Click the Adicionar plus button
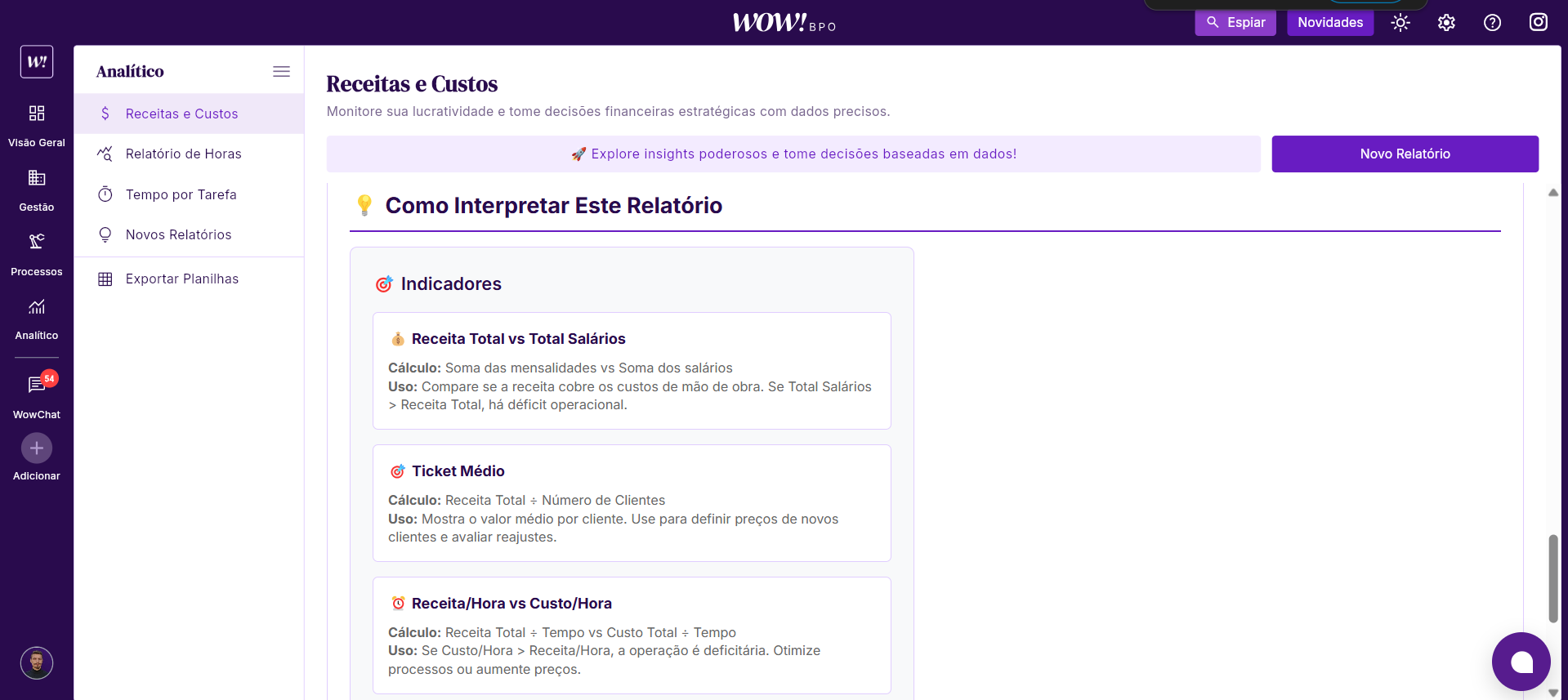The height and width of the screenshot is (700, 1568). (x=37, y=448)
